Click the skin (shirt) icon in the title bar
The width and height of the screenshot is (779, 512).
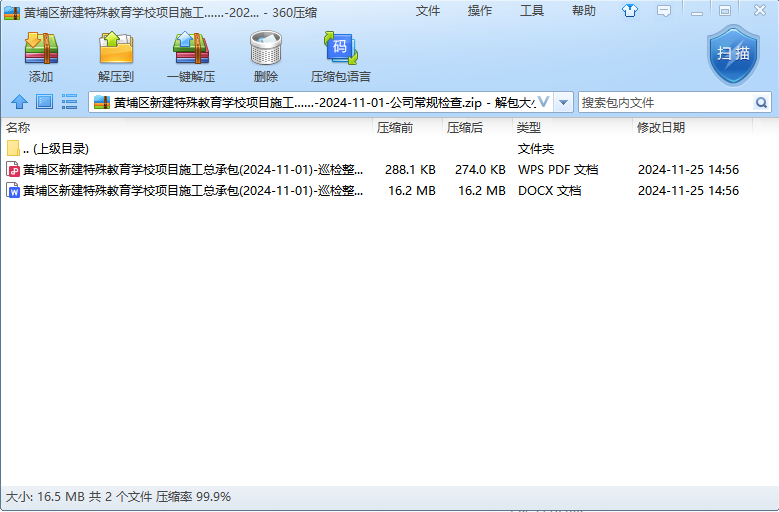629,11
